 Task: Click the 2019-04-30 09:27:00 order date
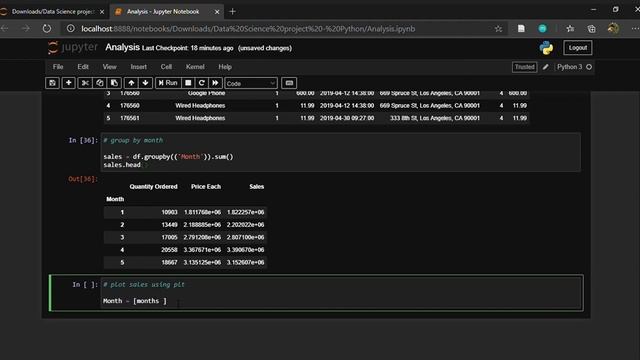pyautogui.click(x=347, y=118)
